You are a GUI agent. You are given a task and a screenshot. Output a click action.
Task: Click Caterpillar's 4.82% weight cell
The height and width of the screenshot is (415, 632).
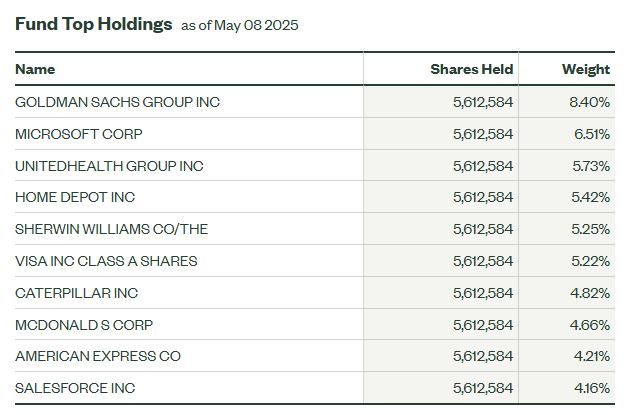(x=590, y=293)
